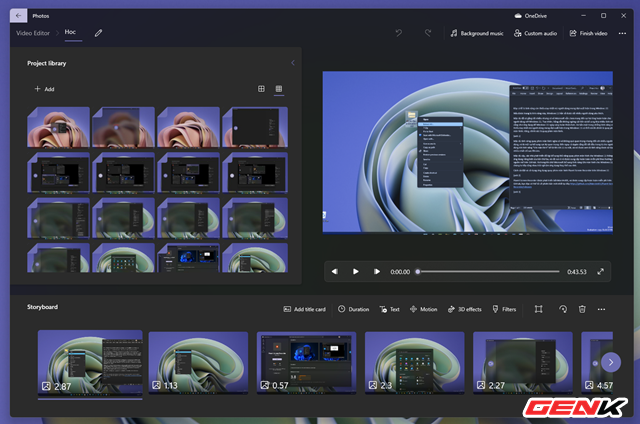Image resolution: width=640 pixels, height=424 pixels.
Task: Step forward one frame in preview
Action: [x=376, y=271]
